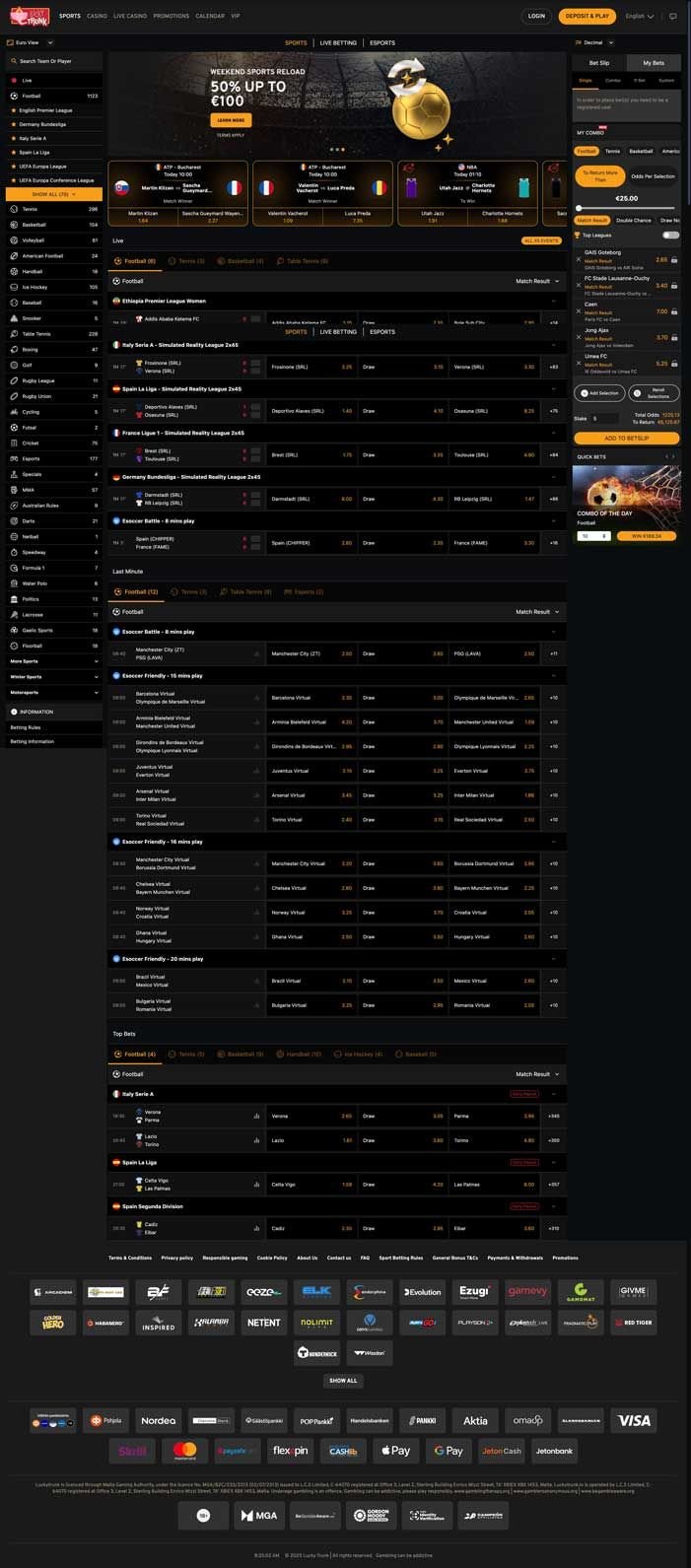Image resolution: width=691 pixels, height=1568 pixels.
Task: Select Darts icon in sidebar
Action: tap(14, 521)
